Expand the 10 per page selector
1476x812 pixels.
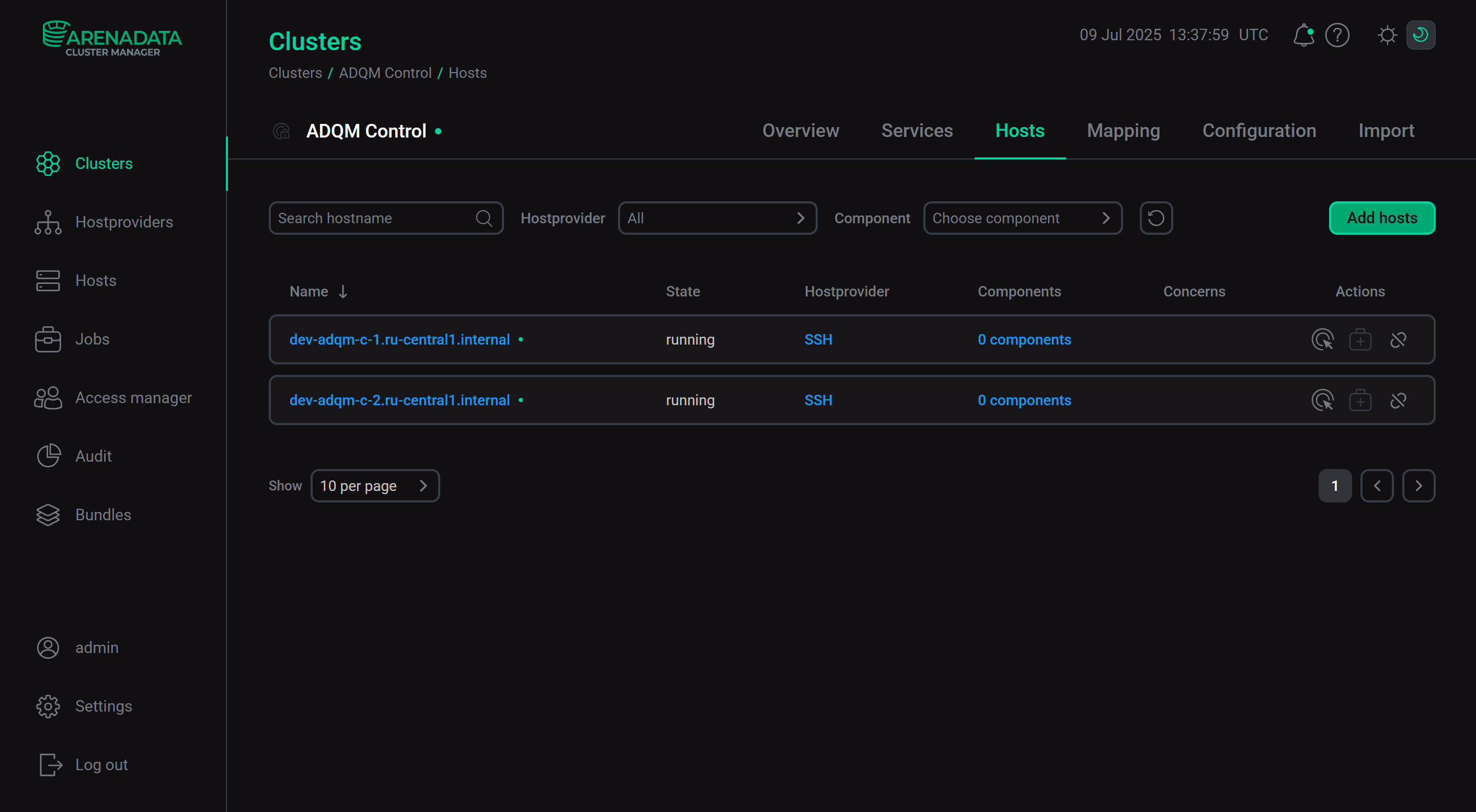tap(375, 485)
